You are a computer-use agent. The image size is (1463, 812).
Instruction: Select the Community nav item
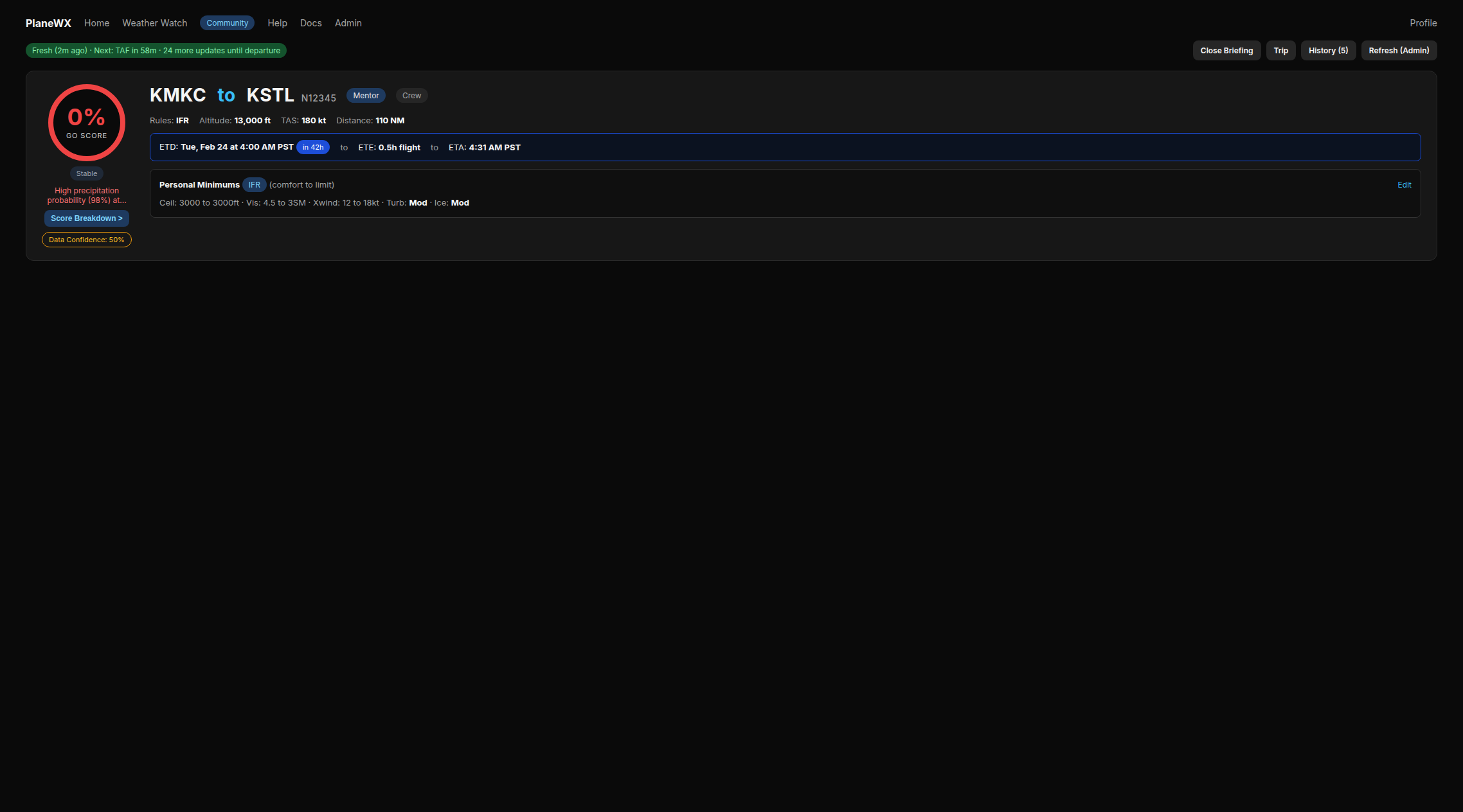coord(227,23)
